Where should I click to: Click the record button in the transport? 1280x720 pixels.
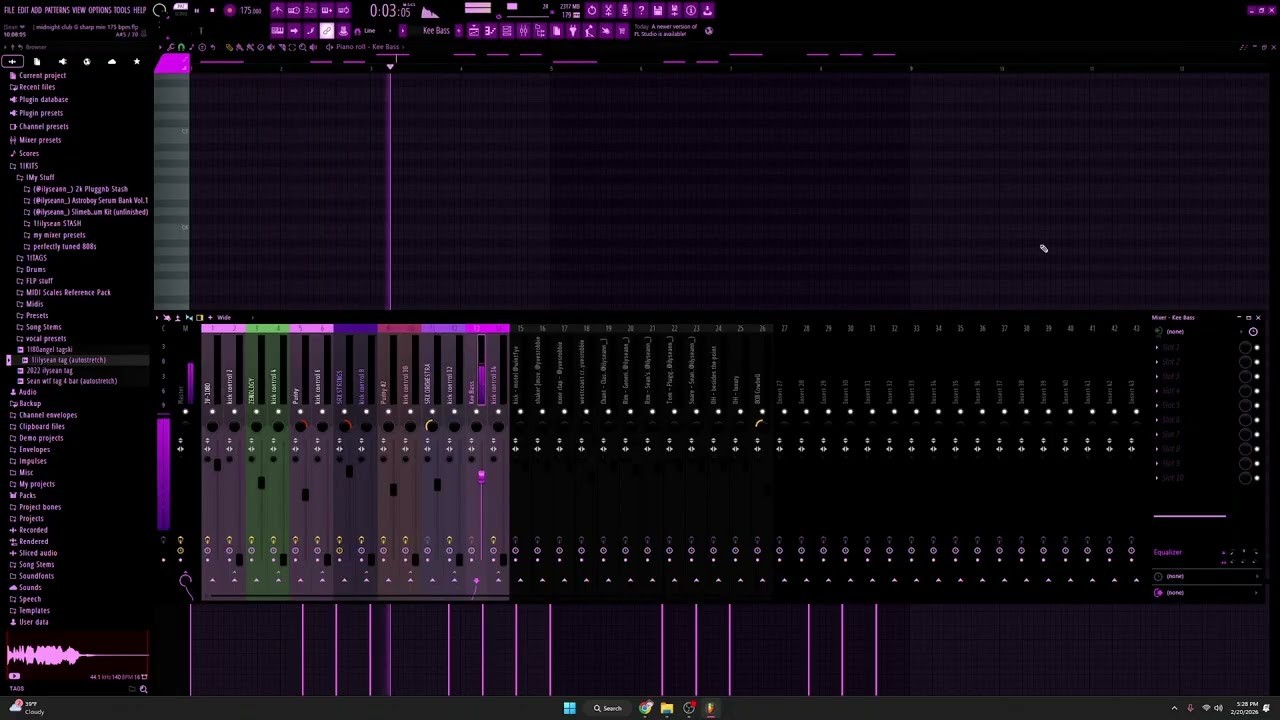(x=229, y=11)
